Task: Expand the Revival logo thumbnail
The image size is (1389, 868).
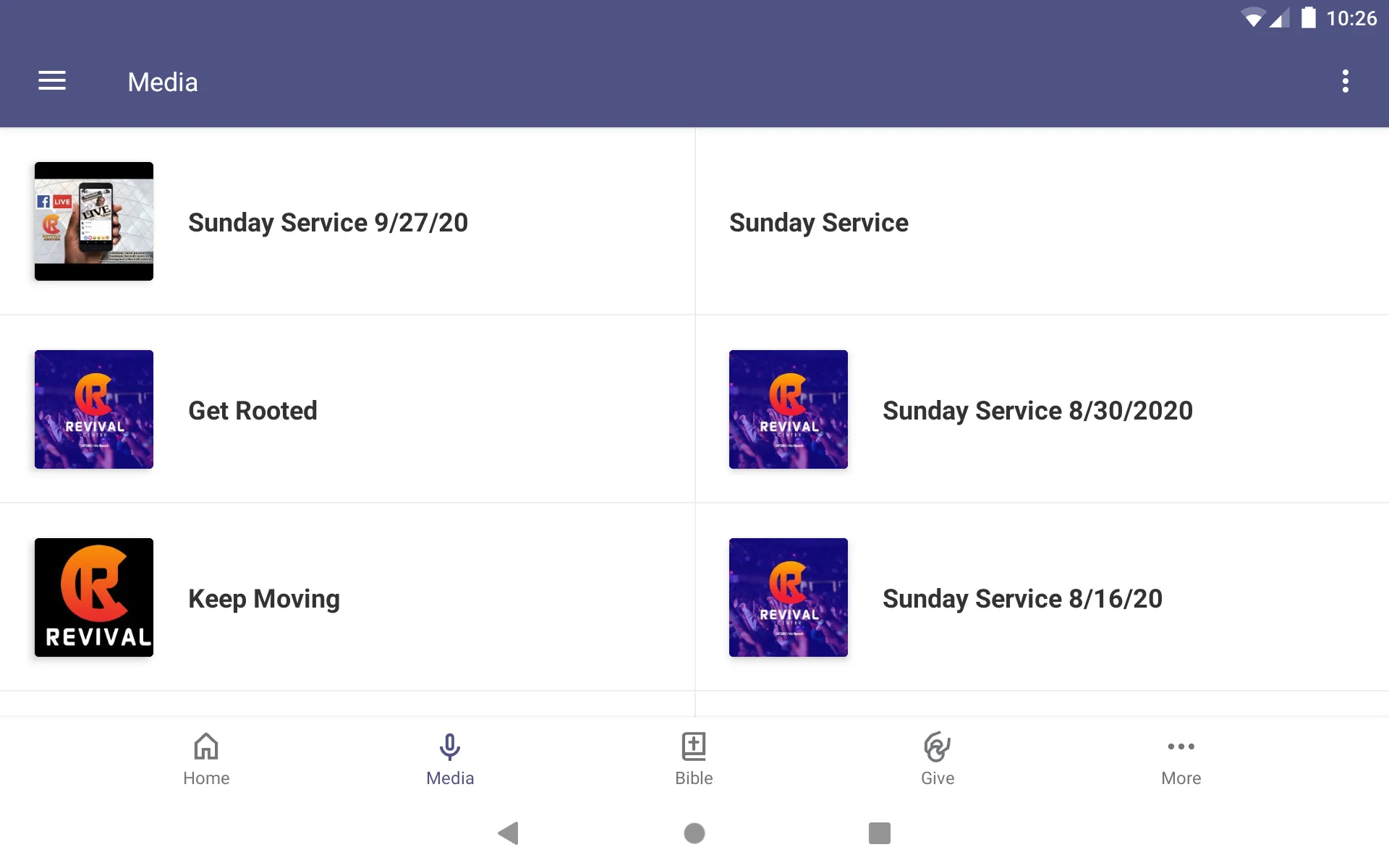Action: pyautogui.click(x=94, y=597)
